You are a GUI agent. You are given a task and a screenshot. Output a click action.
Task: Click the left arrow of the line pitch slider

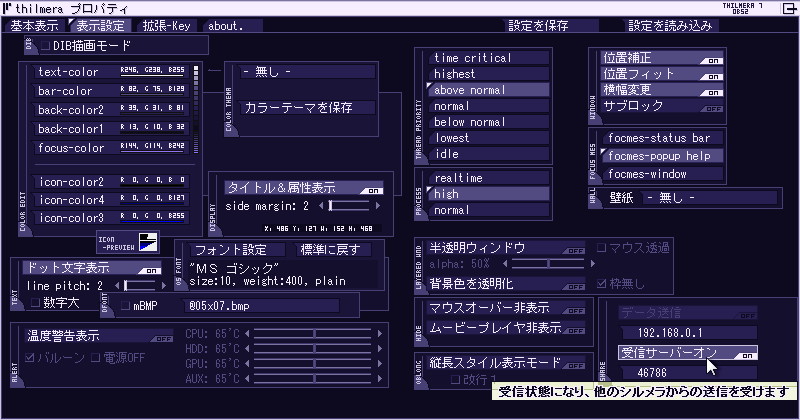[x=117, y=286]
